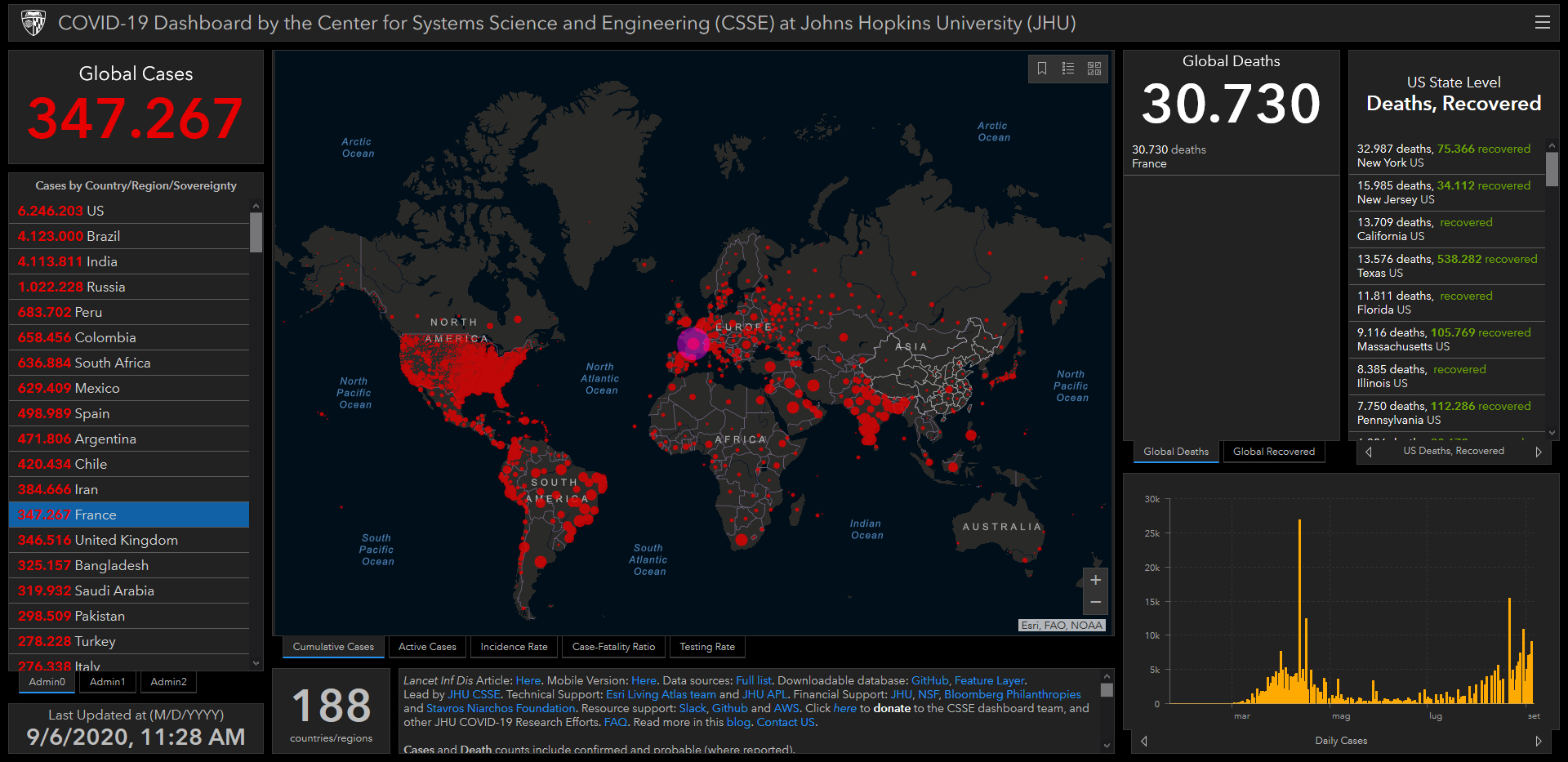This screenshot has height=762, width=1568.
Task: Select the New York US deaths row
Action: coord(1447,155)
